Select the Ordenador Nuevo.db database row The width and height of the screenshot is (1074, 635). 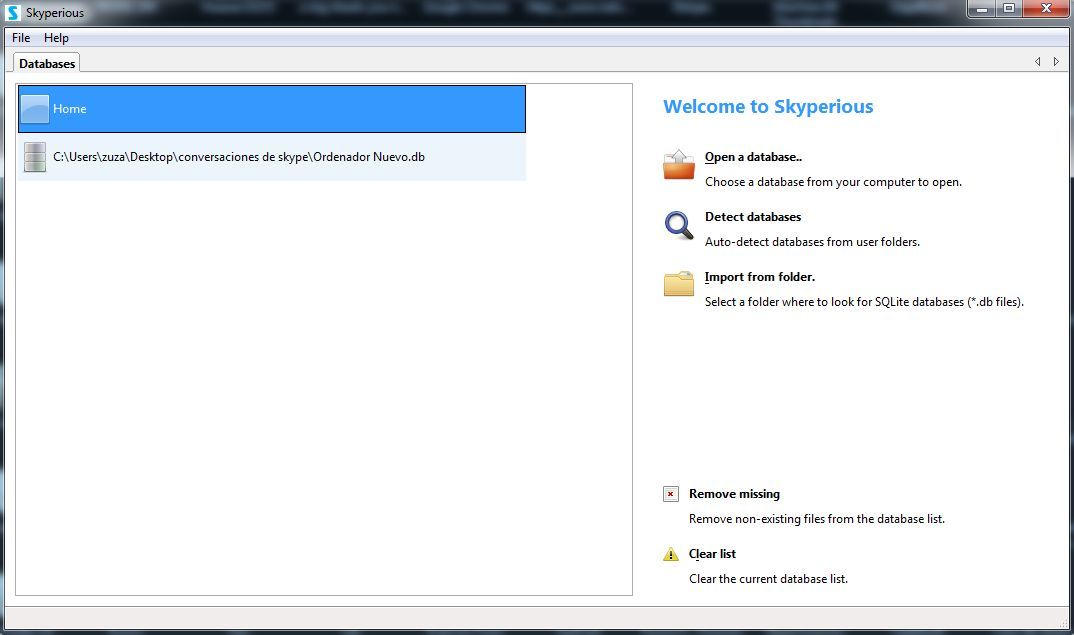pyautogui.click(x=272, y=157)
